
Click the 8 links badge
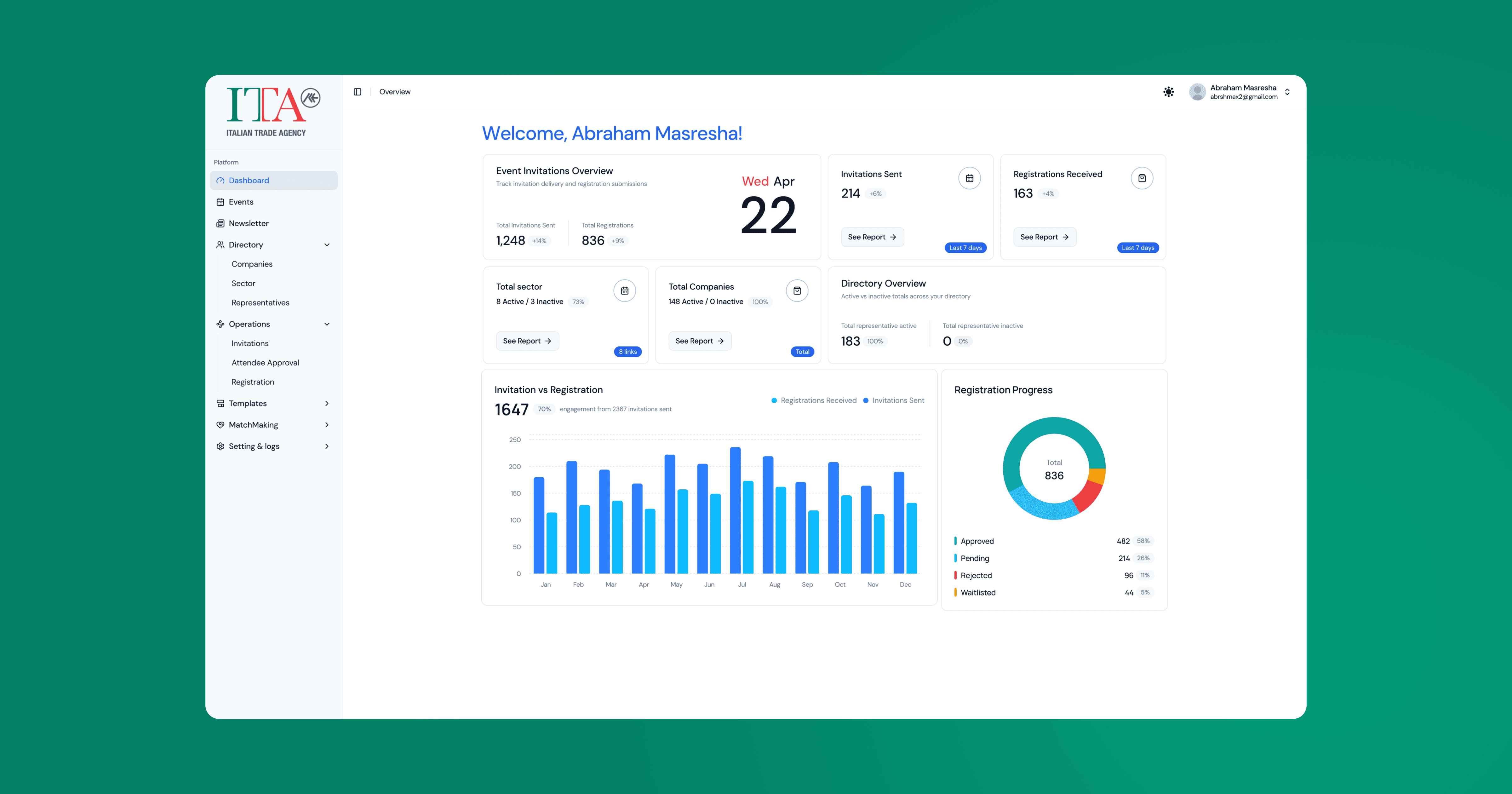point(627,352)
